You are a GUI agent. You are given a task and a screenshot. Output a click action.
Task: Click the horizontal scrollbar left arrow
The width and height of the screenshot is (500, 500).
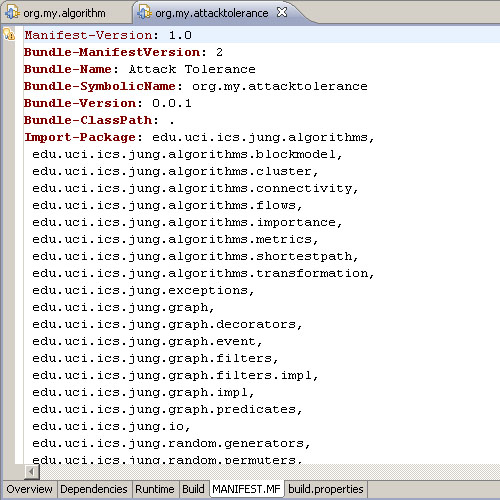32,472
